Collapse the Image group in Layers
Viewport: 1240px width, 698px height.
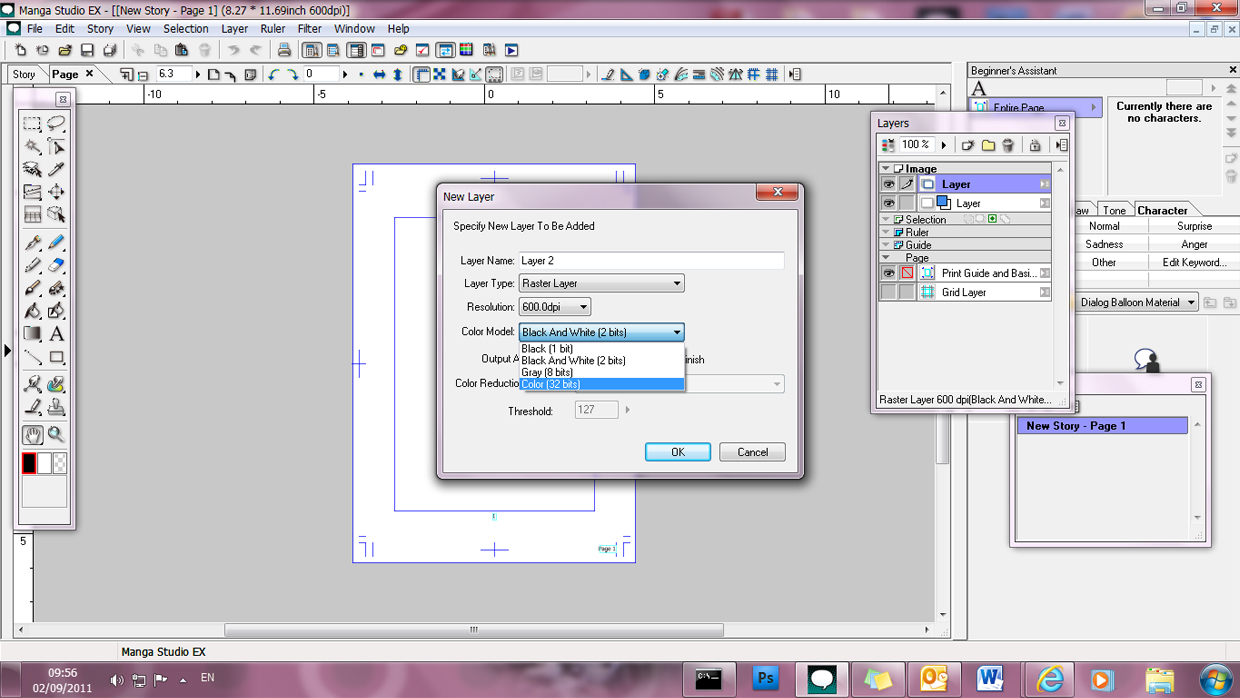click(x=886, y=169)
